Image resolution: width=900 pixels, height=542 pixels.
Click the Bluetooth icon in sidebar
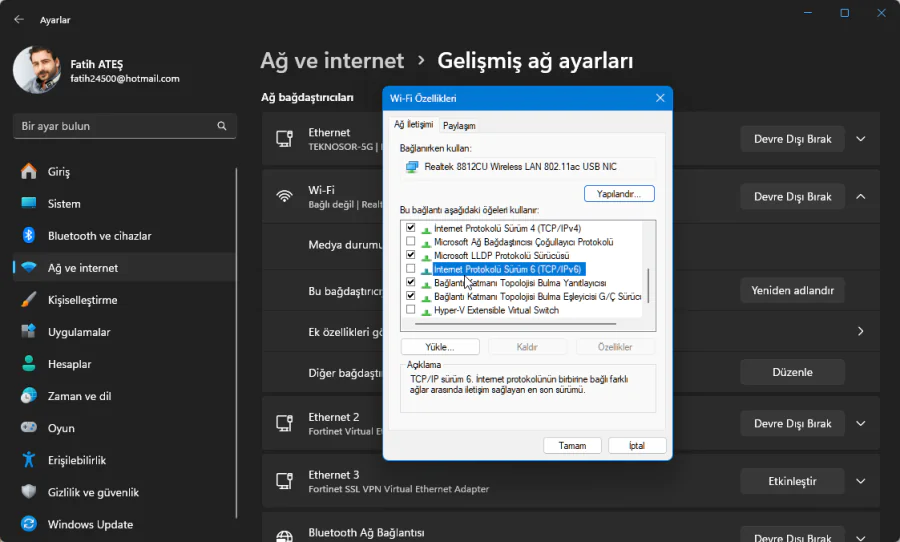click(28, 235)
